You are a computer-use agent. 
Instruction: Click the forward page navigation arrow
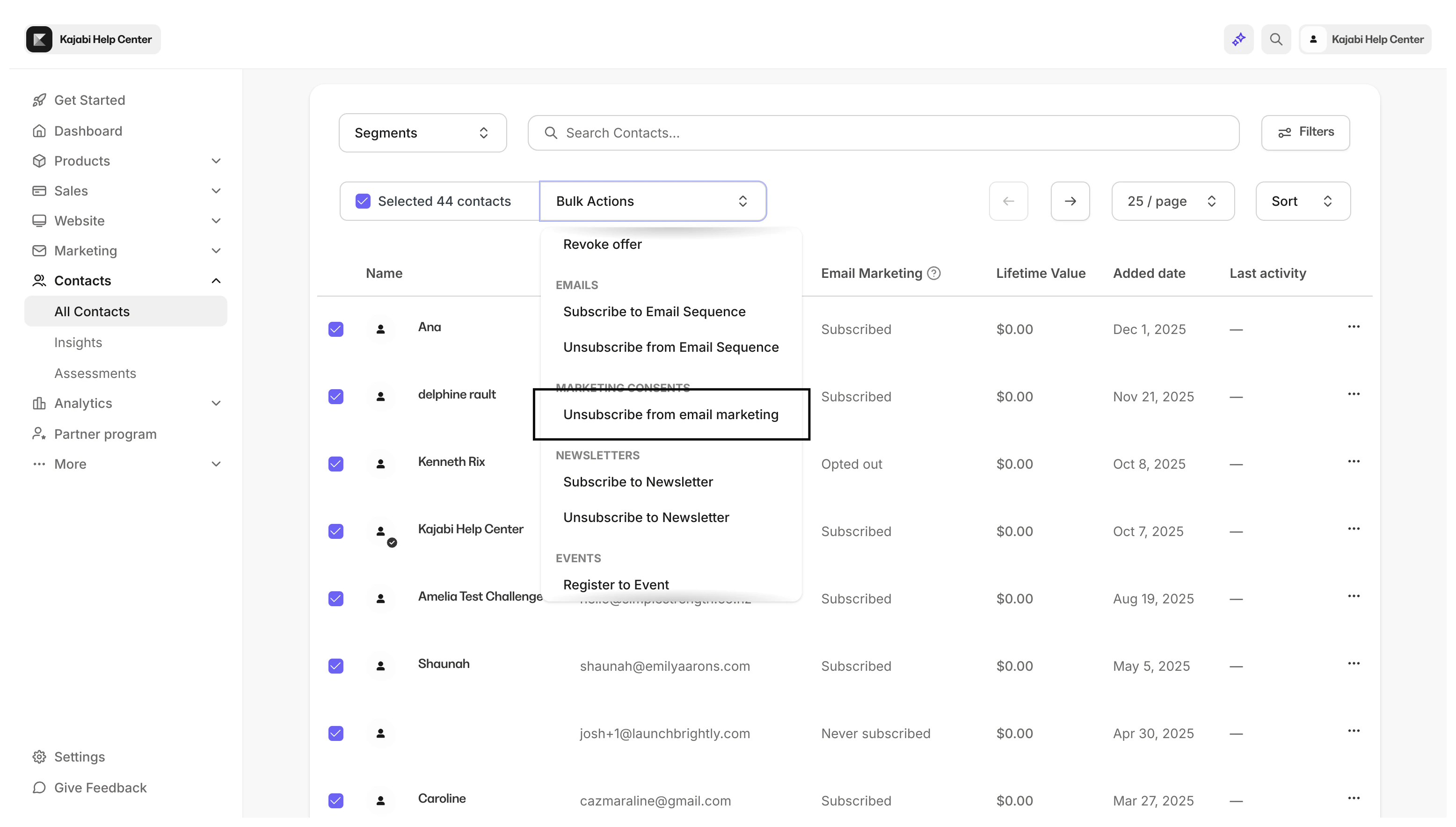click(1070, 201)
